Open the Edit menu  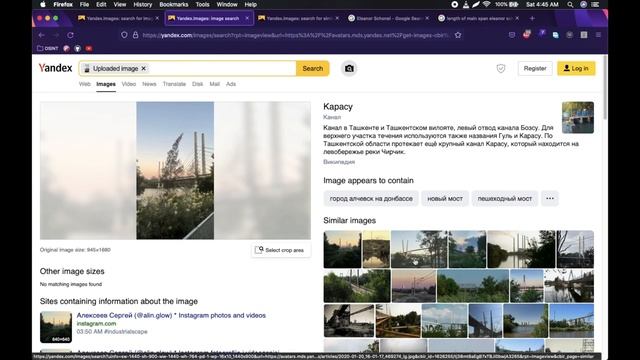(101, 4)
